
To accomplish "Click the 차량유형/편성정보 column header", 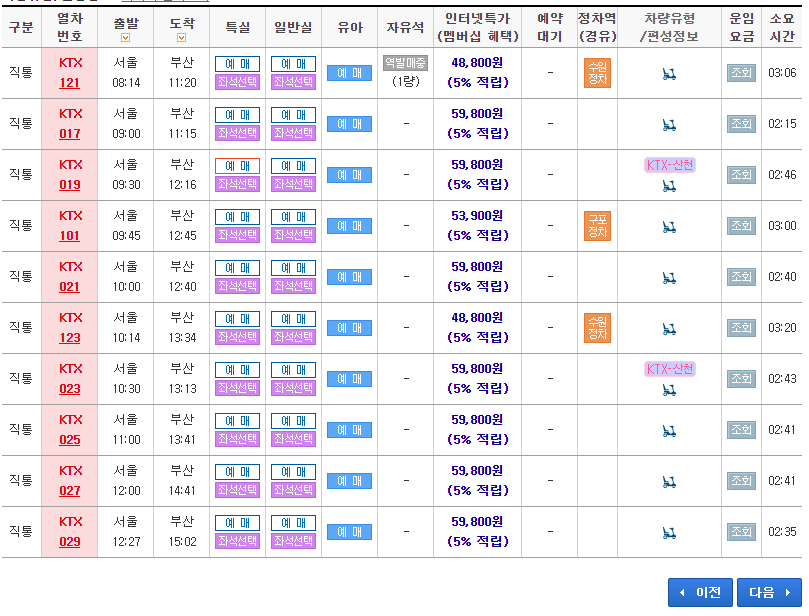I will click(x=669, y=27).
